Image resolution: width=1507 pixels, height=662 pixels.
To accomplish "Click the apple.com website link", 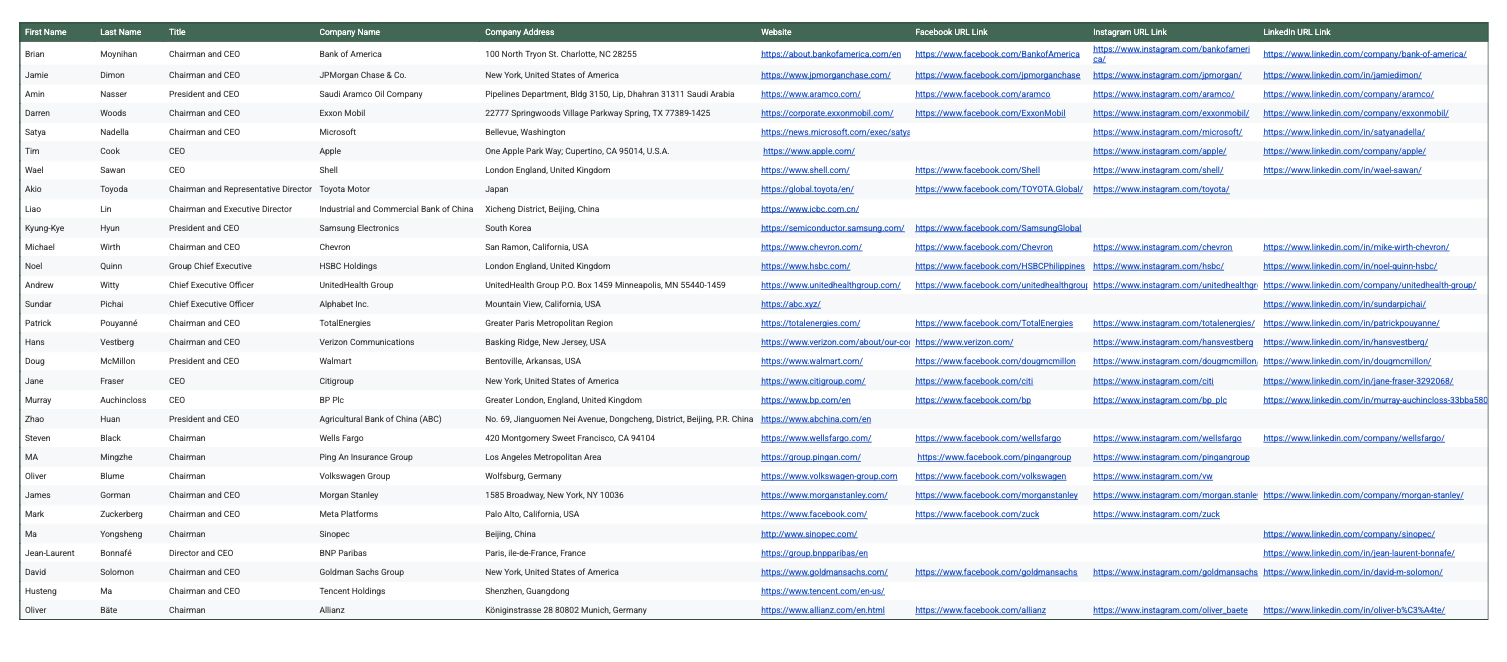I will (x=809, y=151).
